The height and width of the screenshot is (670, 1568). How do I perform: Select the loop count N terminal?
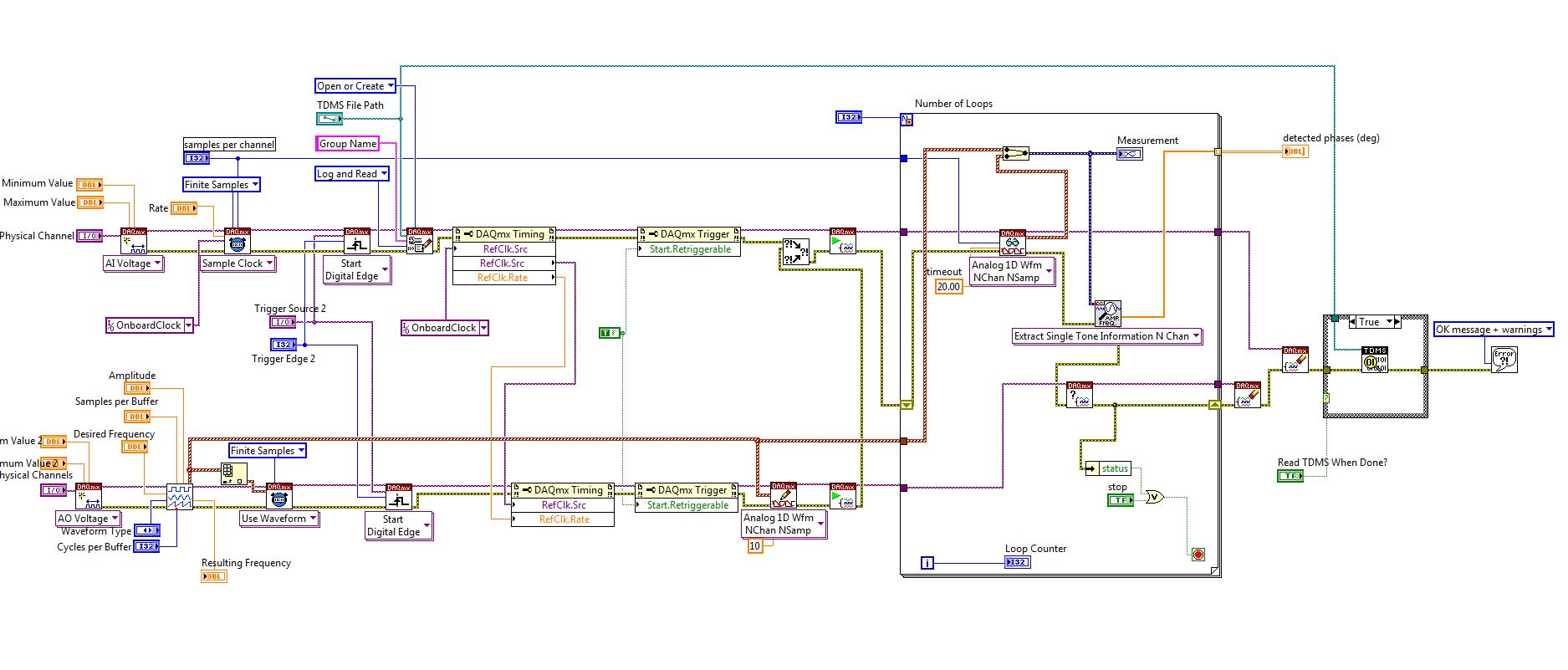point(907,120)
